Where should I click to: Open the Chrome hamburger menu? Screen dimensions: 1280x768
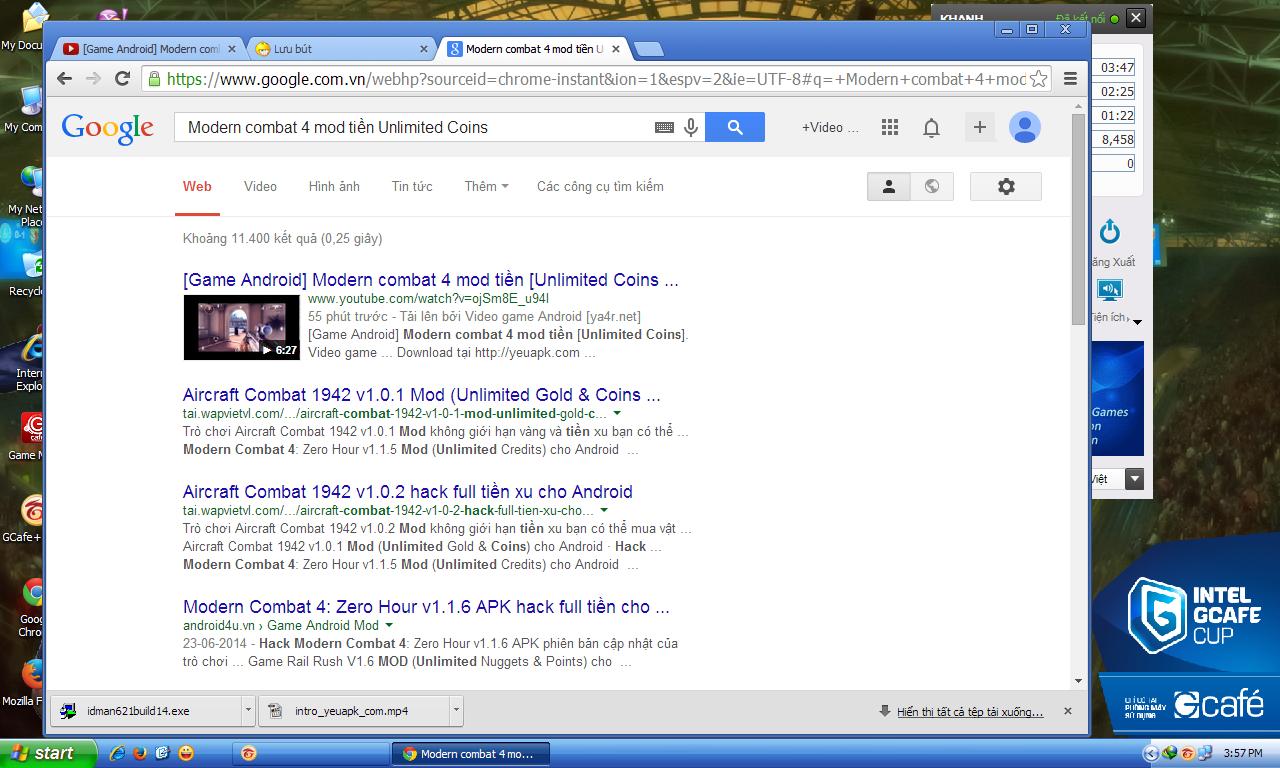[1070, 79]
